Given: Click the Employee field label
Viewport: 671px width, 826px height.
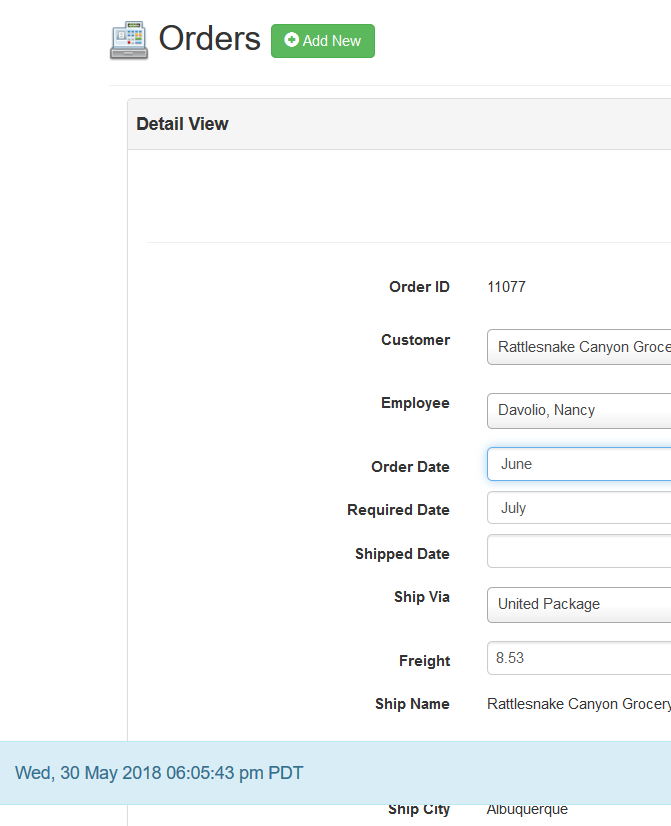Looking at the screenshot, I should point(415,403).
